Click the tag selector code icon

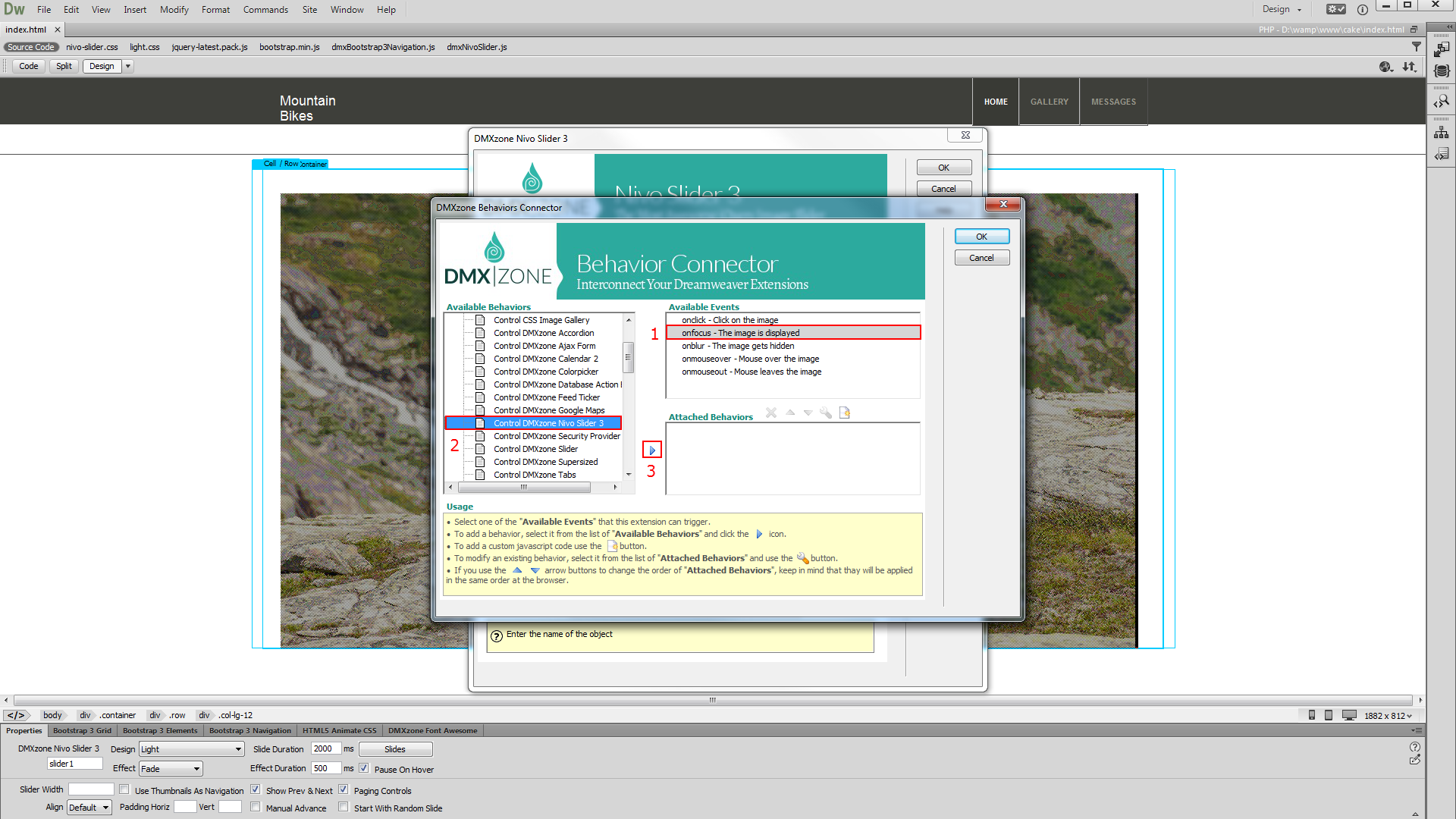pyautogui.click(x=17, y=715)
